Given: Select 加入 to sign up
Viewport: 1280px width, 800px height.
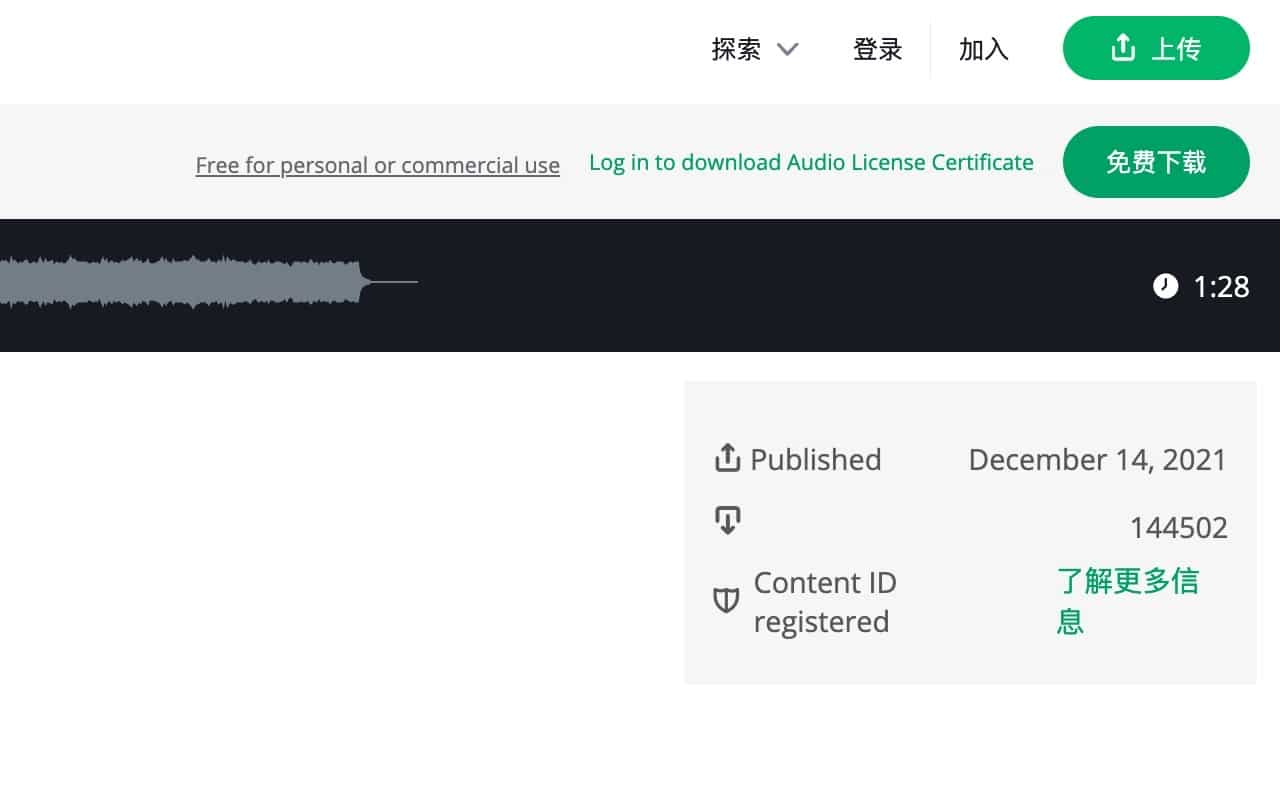Looking at the screenshot, I should [983, 49].
